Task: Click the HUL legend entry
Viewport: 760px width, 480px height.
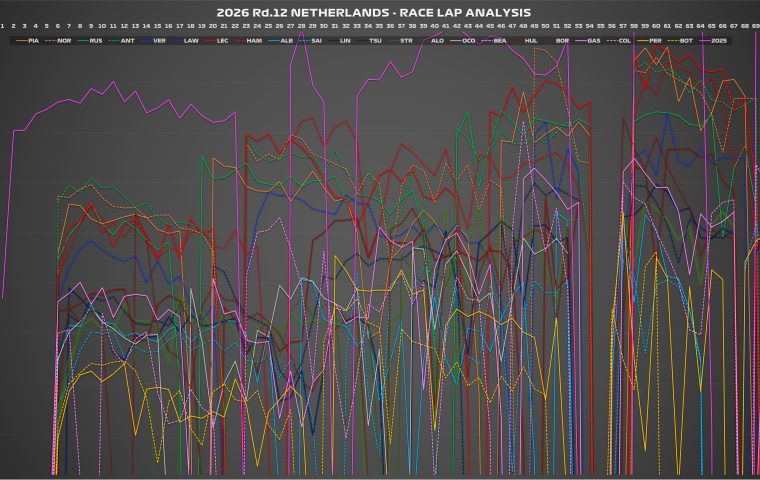Action: pos(525,41)
